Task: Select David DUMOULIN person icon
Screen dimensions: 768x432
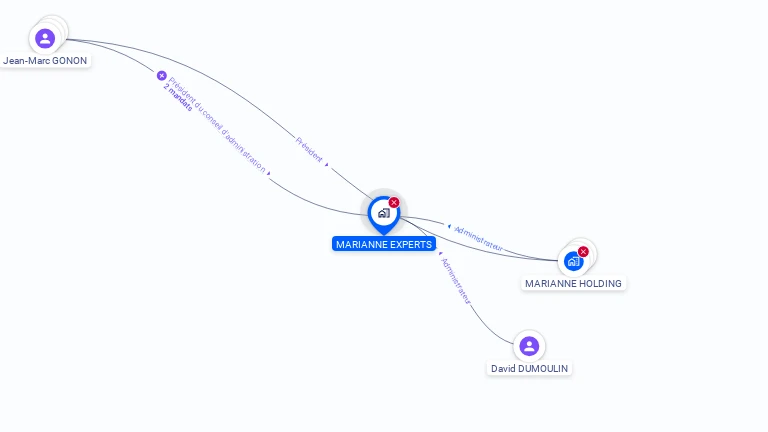Action: coord(529,346)
